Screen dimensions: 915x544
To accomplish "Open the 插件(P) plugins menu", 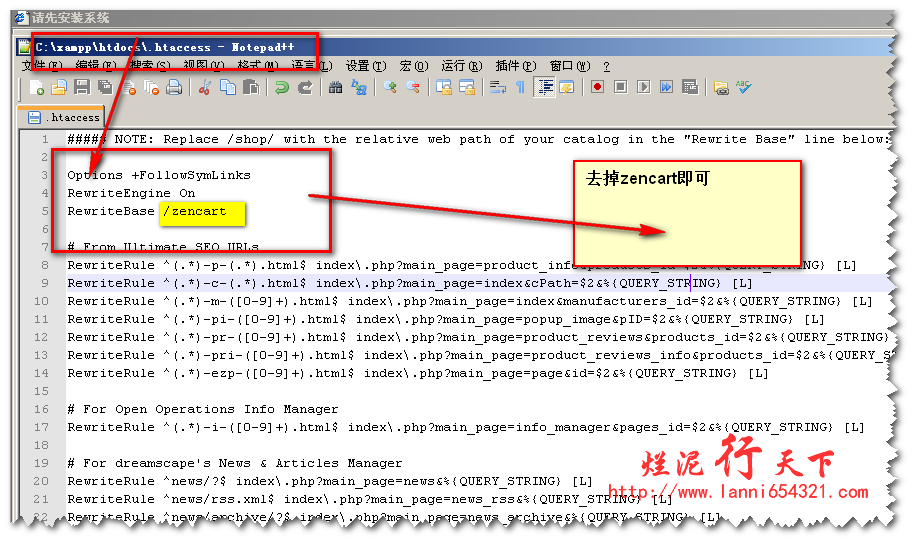I will [515, 66].
